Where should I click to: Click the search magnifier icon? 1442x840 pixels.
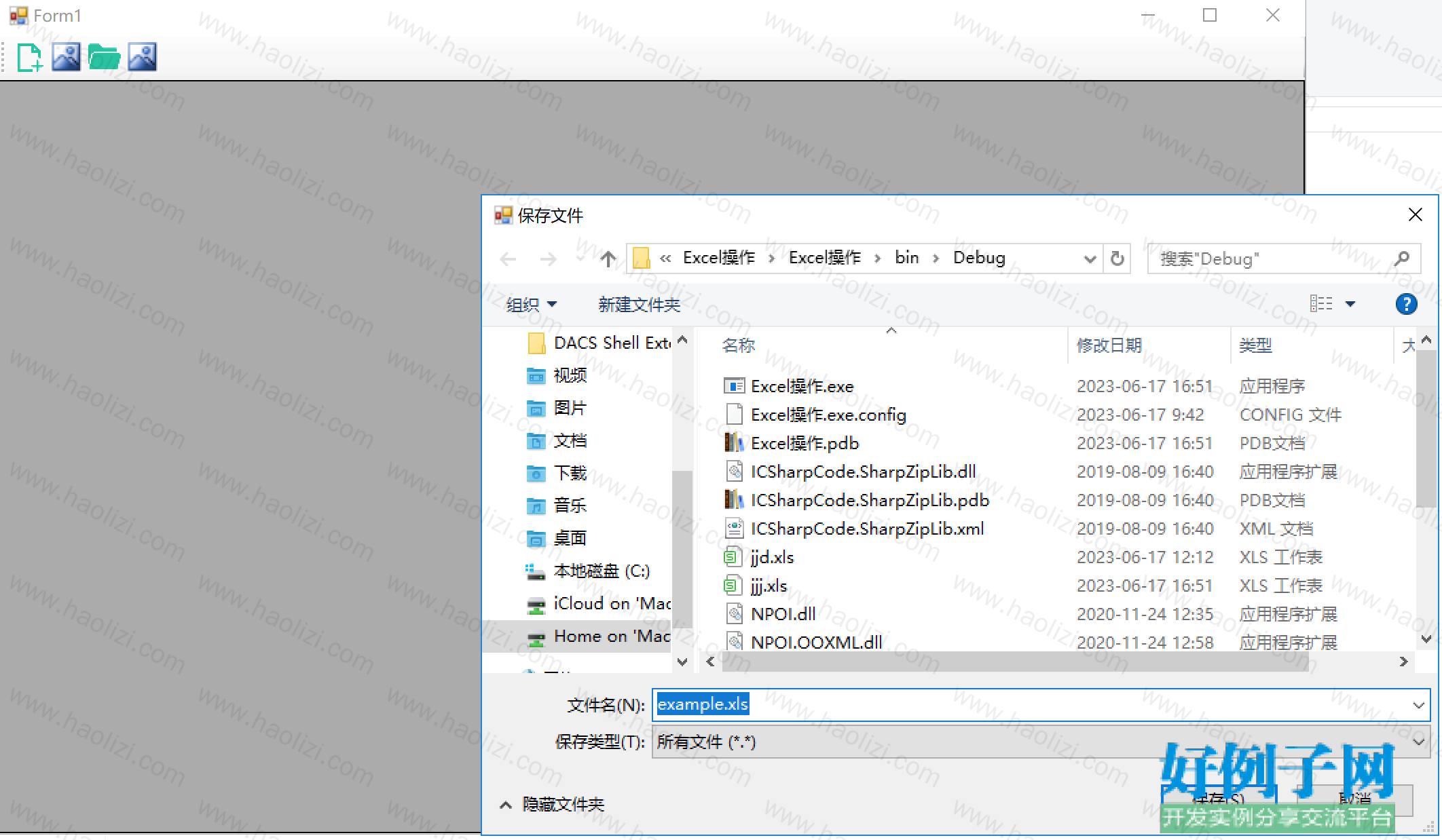pos(1401,259)
